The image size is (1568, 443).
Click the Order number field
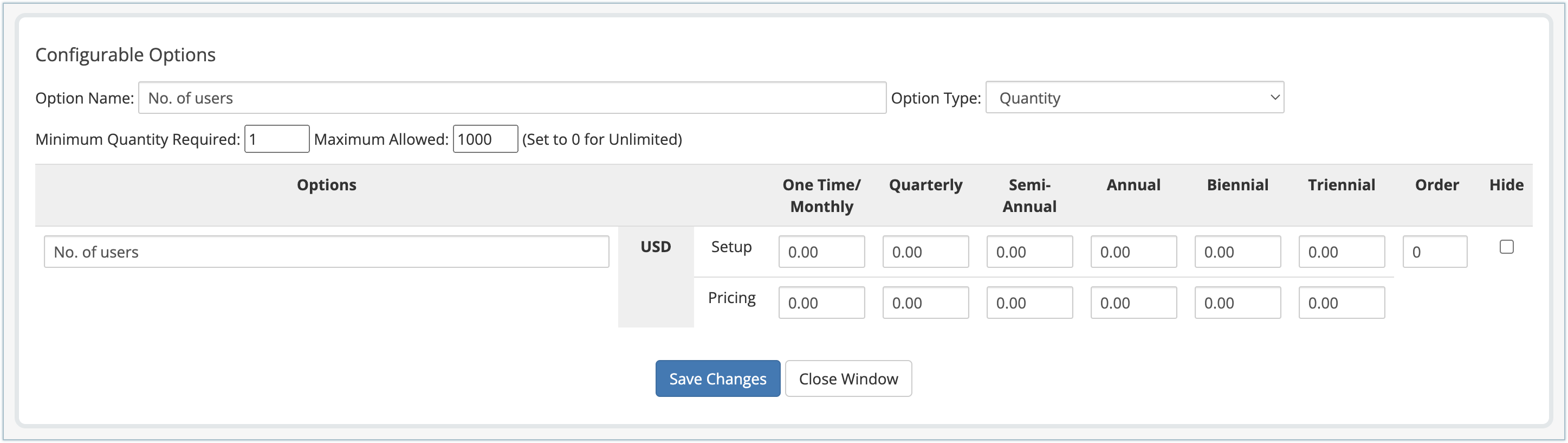coord(1435,252)
